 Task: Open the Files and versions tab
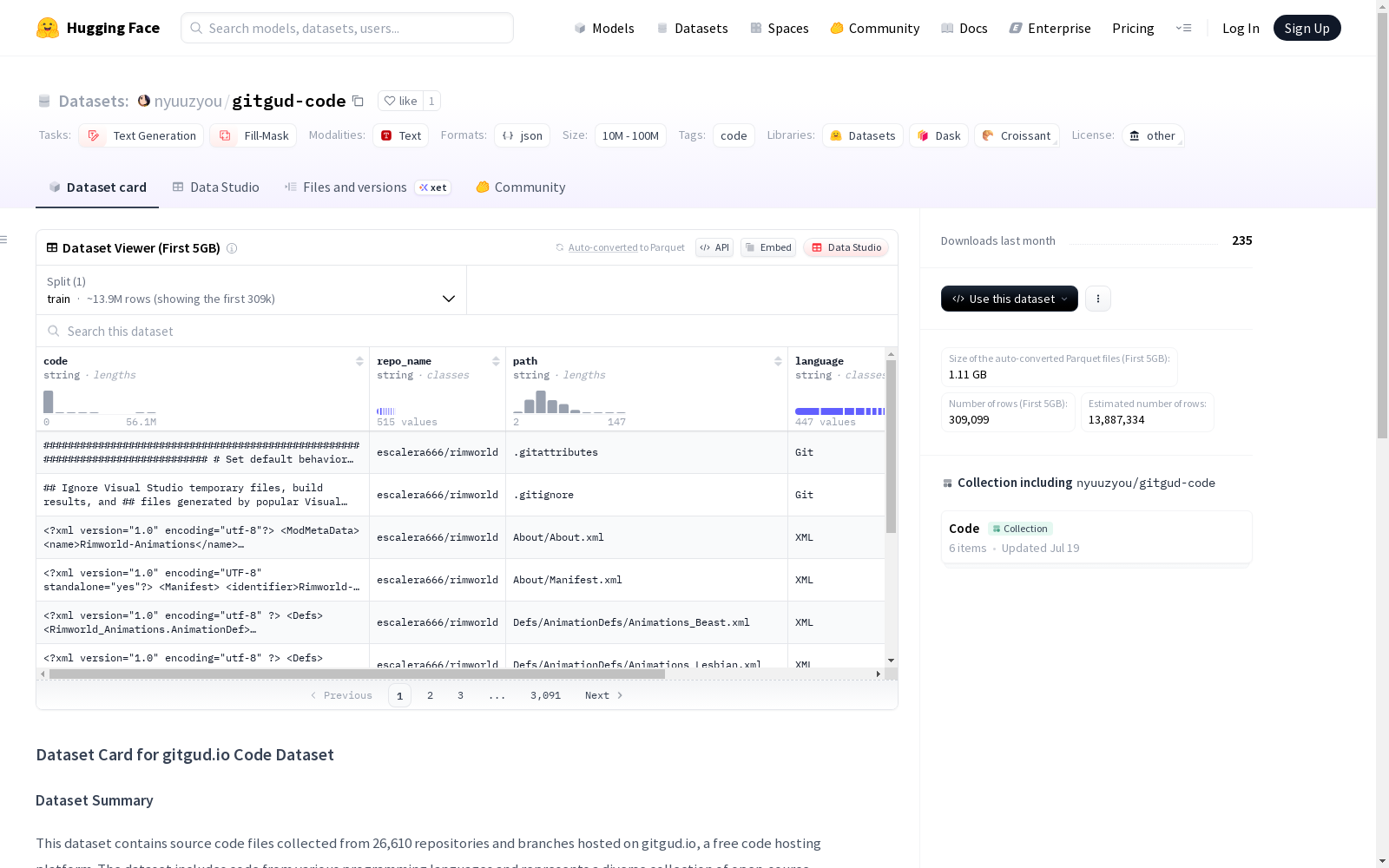[x=367, y=187]
